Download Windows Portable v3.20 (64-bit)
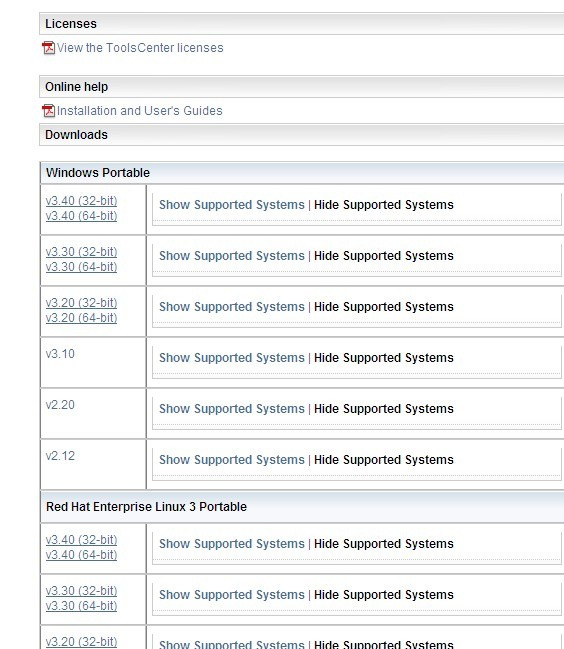Screen dimensions: 564x649 point(82,318)
